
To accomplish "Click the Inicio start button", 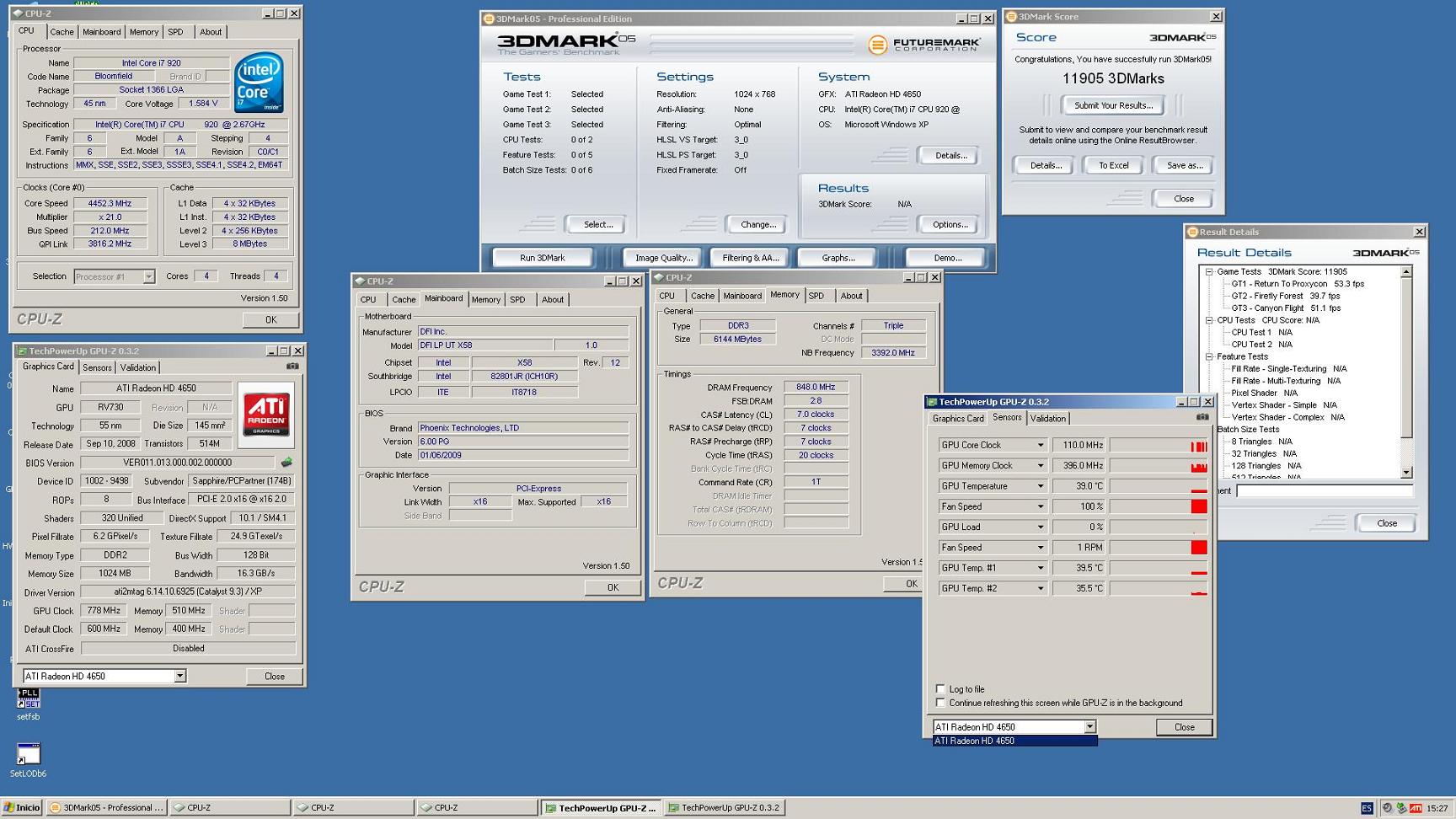I will tap(22, 807).
